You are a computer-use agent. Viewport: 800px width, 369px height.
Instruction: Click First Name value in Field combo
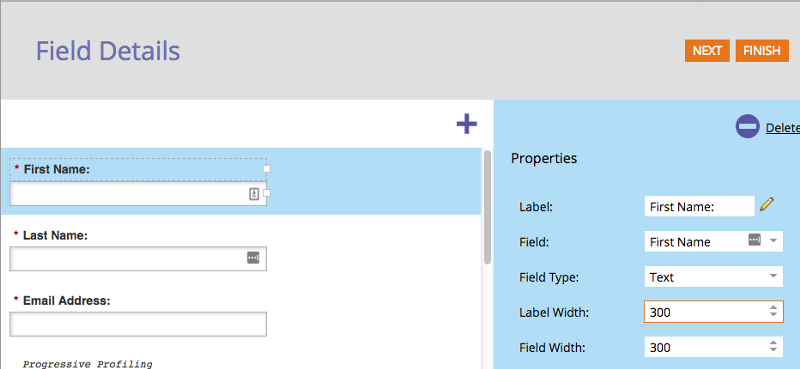[680, 242]
